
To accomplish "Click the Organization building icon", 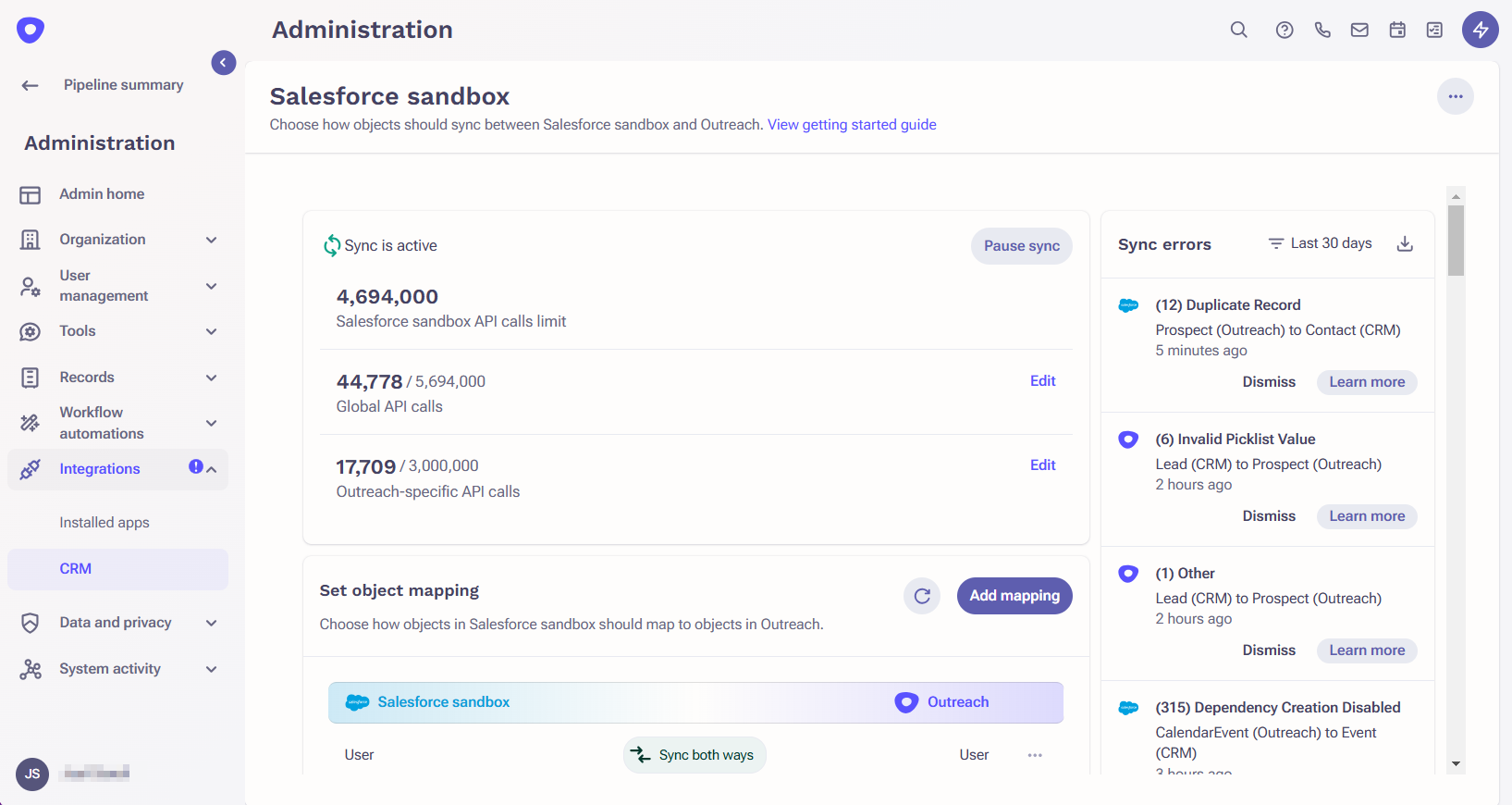I will pos(31,240).
